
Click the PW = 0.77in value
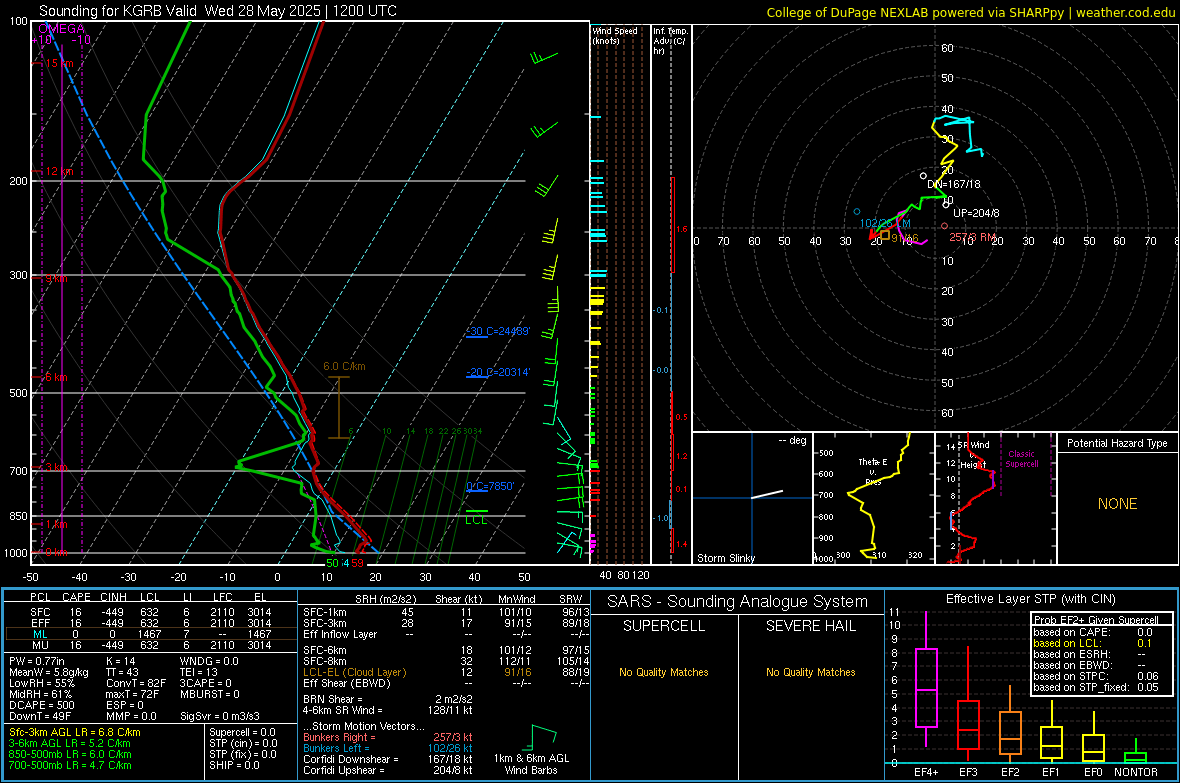[37, 661]
